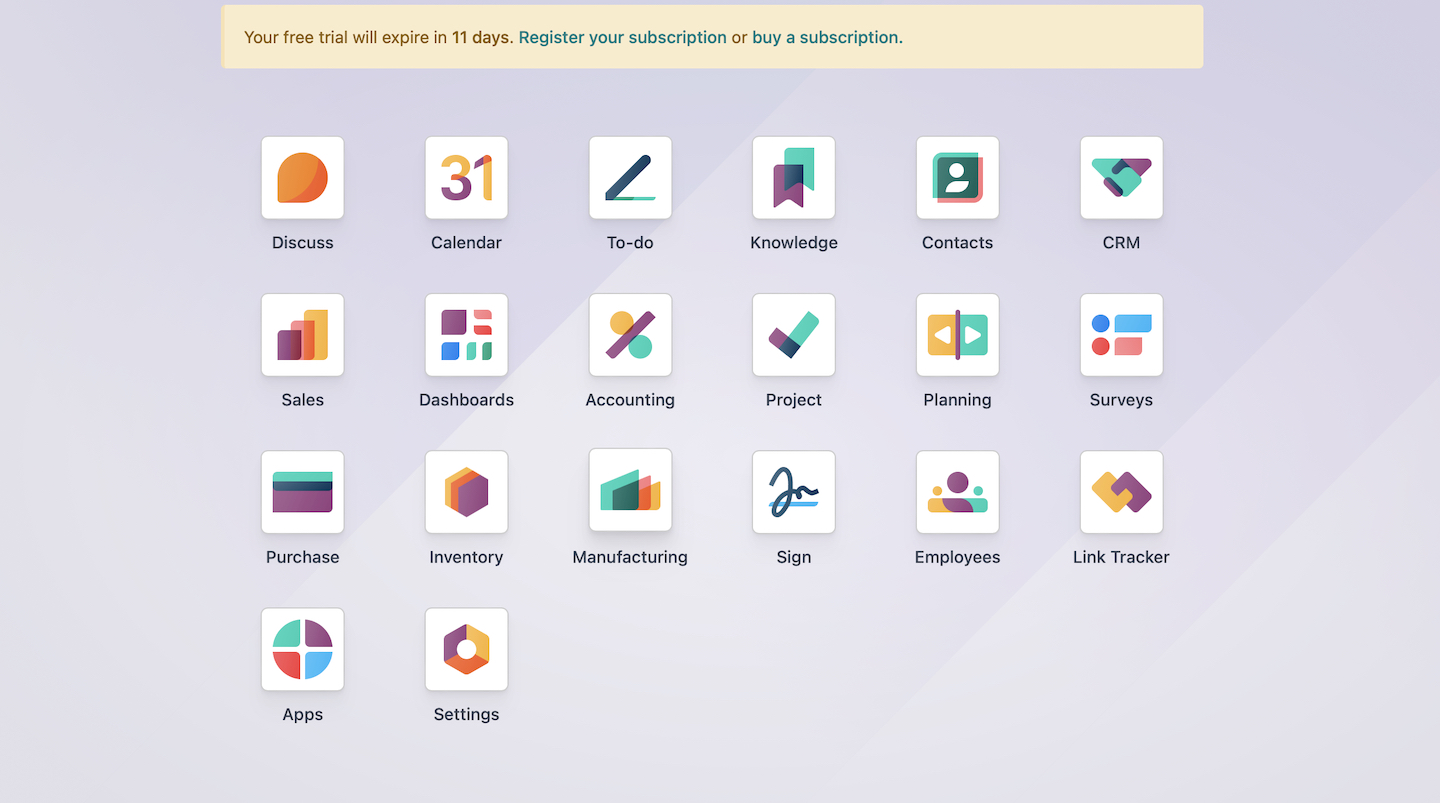Open the Inventory app icon
Image resolution: width=1440 pixels, height=803 pixels.
pyautogui.click(x=466, y=492)
